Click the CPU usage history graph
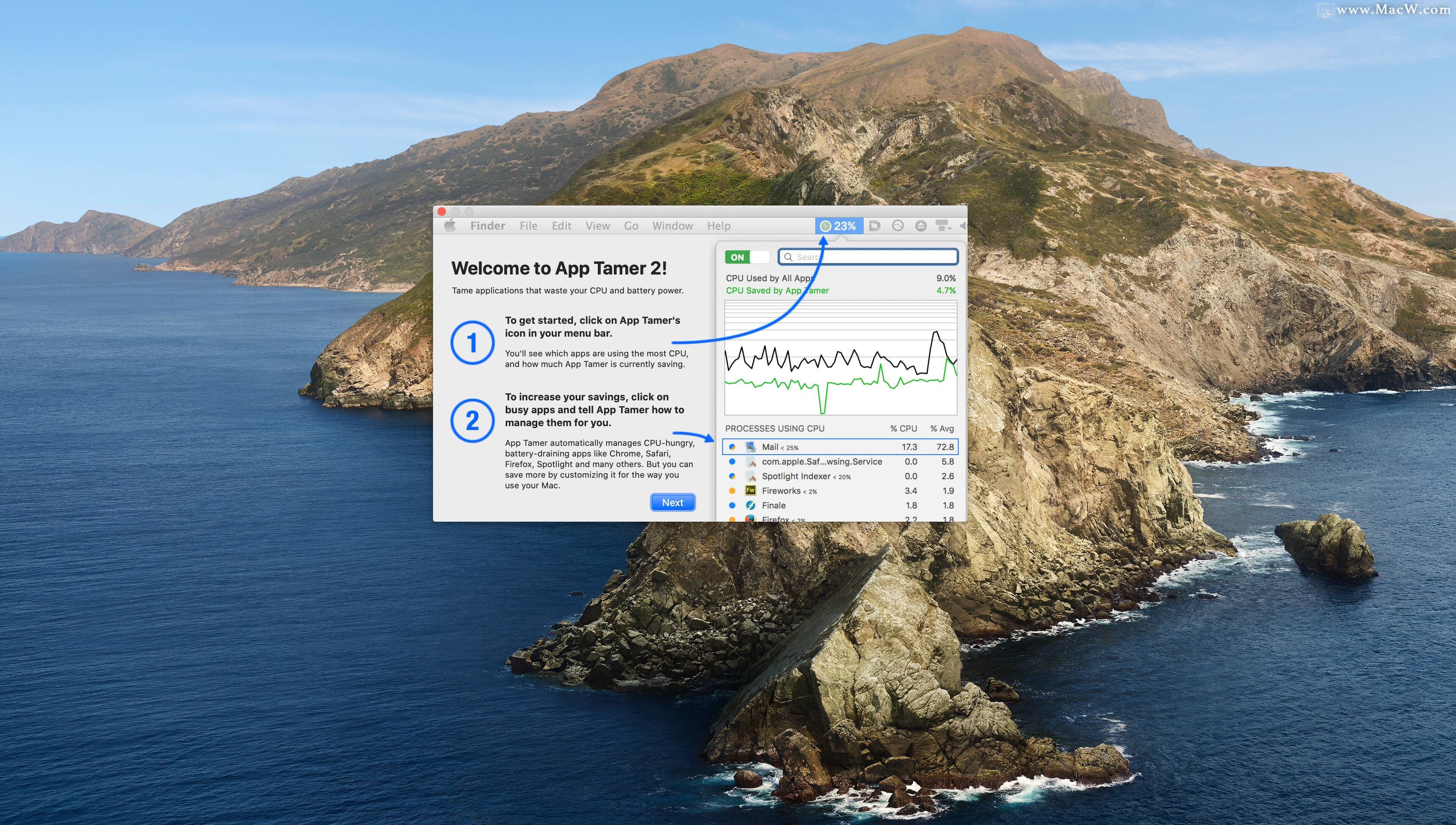 point(841,358)
